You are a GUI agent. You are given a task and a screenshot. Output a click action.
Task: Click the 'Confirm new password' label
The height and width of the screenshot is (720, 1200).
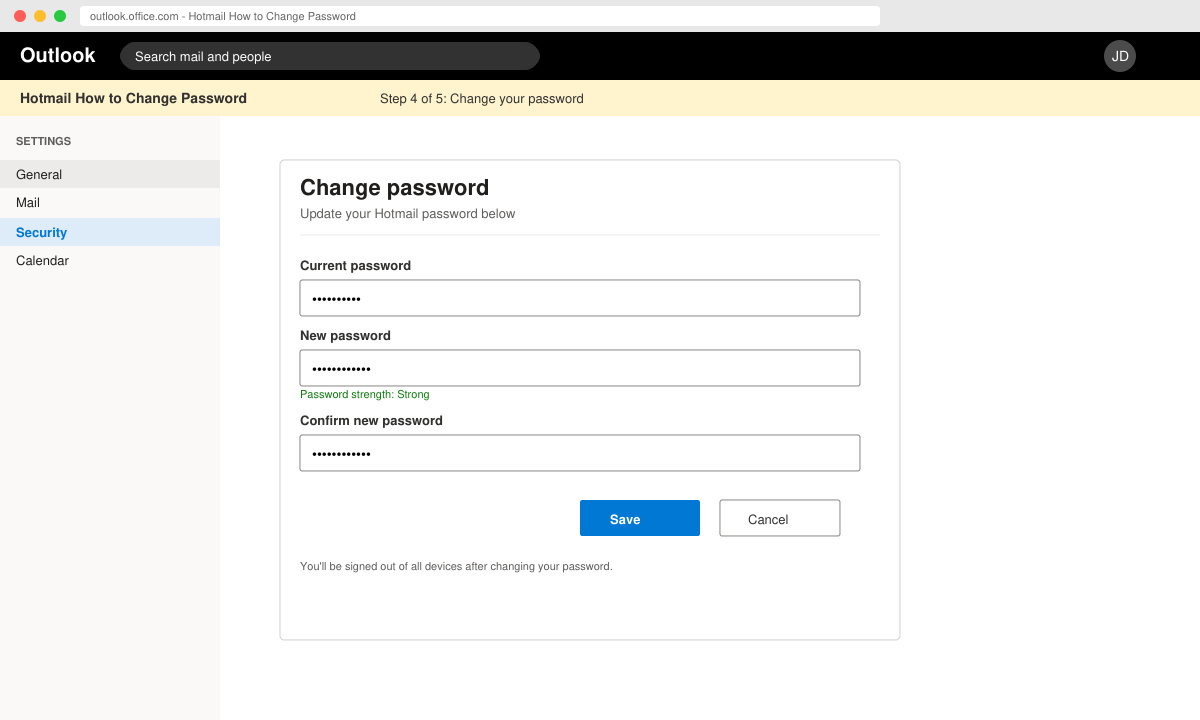(x=371, y=421)
